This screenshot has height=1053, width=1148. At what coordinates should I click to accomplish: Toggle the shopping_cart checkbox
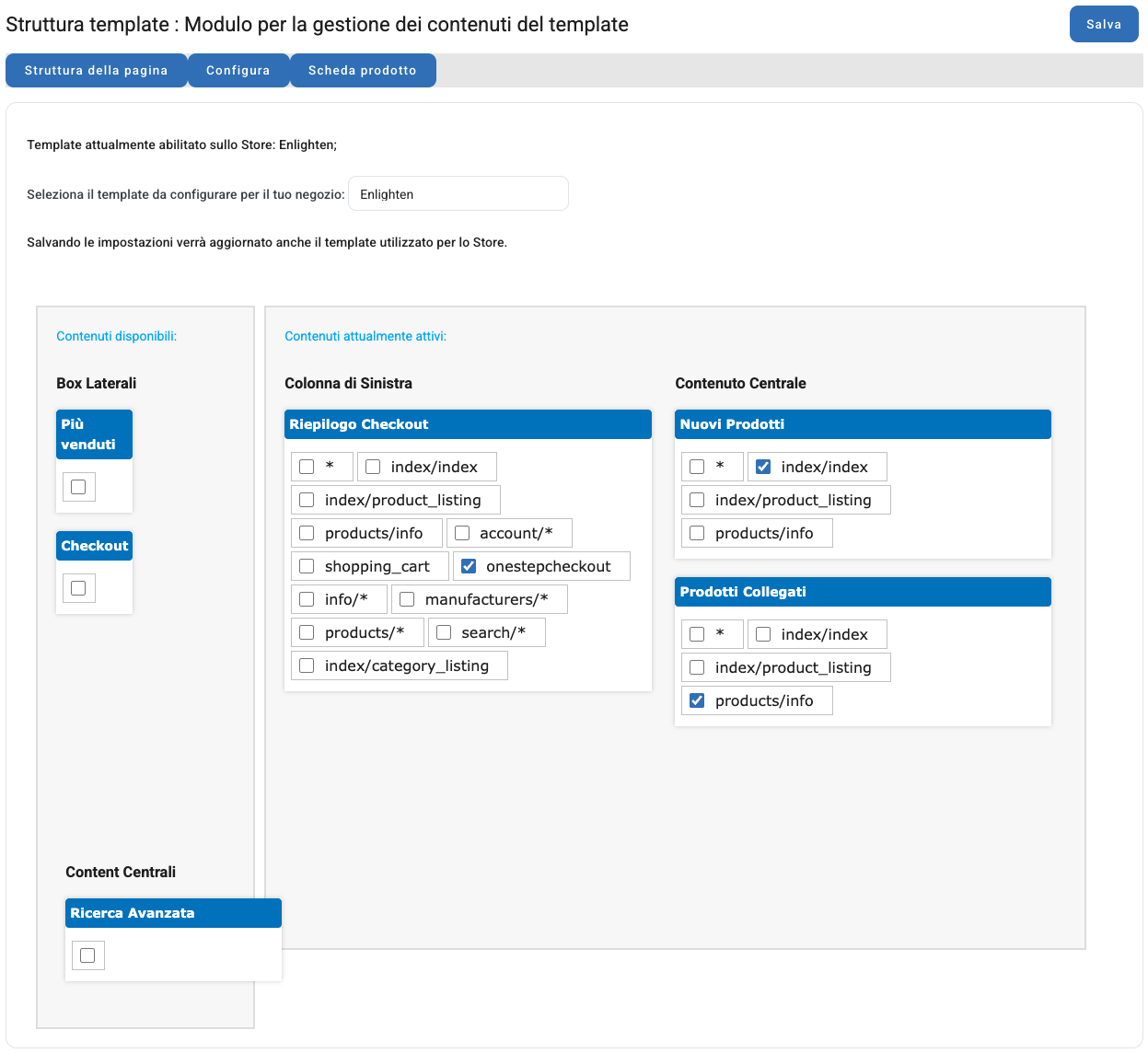click(x=307, y=566)
